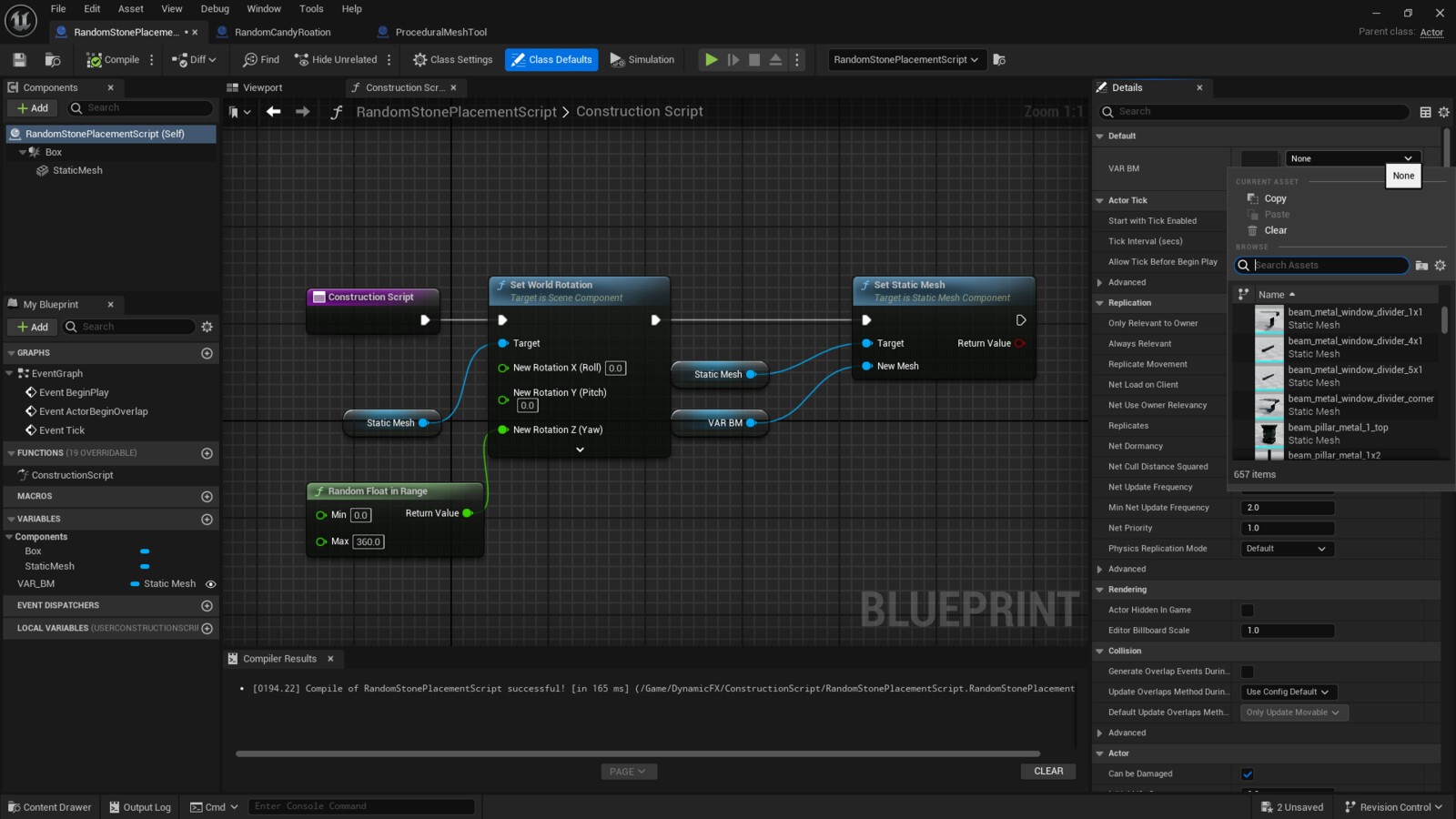This screenshot has height=819, width=1456.
Task: Save the blueprint with the floppy disk icon
Action: 19,60
